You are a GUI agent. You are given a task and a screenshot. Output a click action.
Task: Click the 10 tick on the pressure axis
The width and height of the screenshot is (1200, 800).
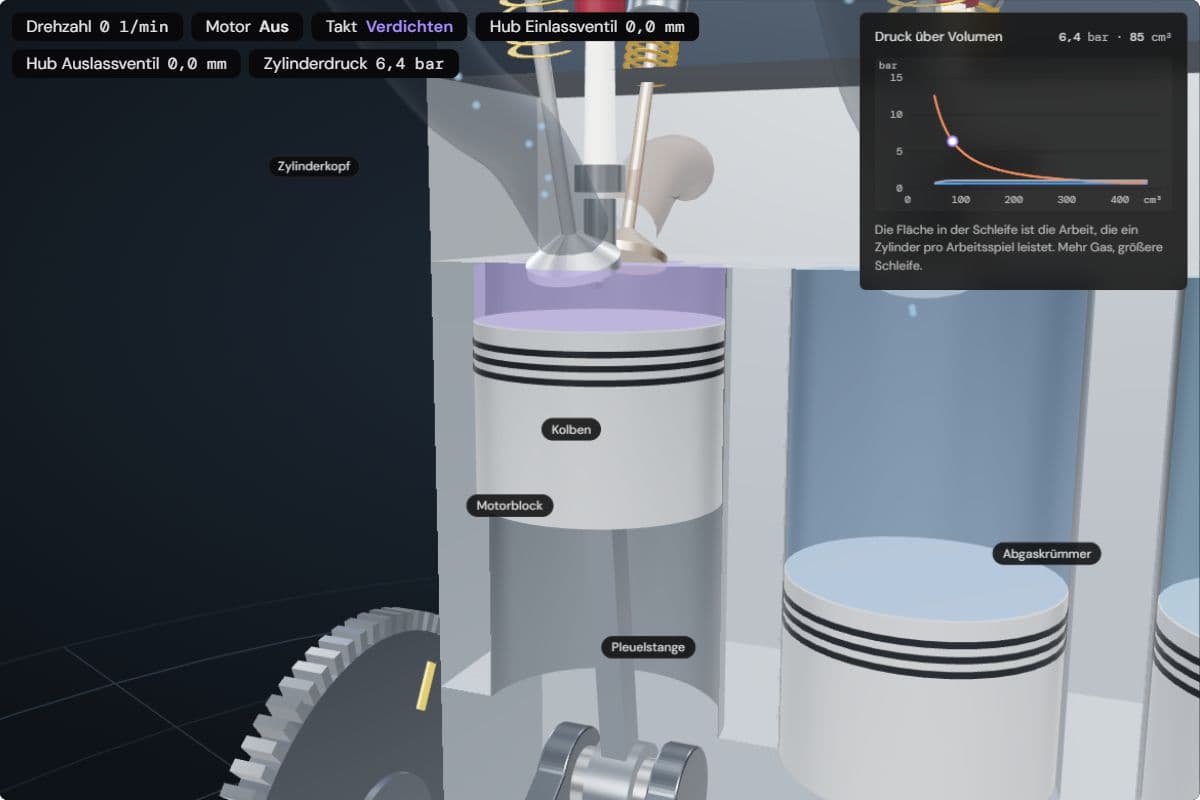896,115
